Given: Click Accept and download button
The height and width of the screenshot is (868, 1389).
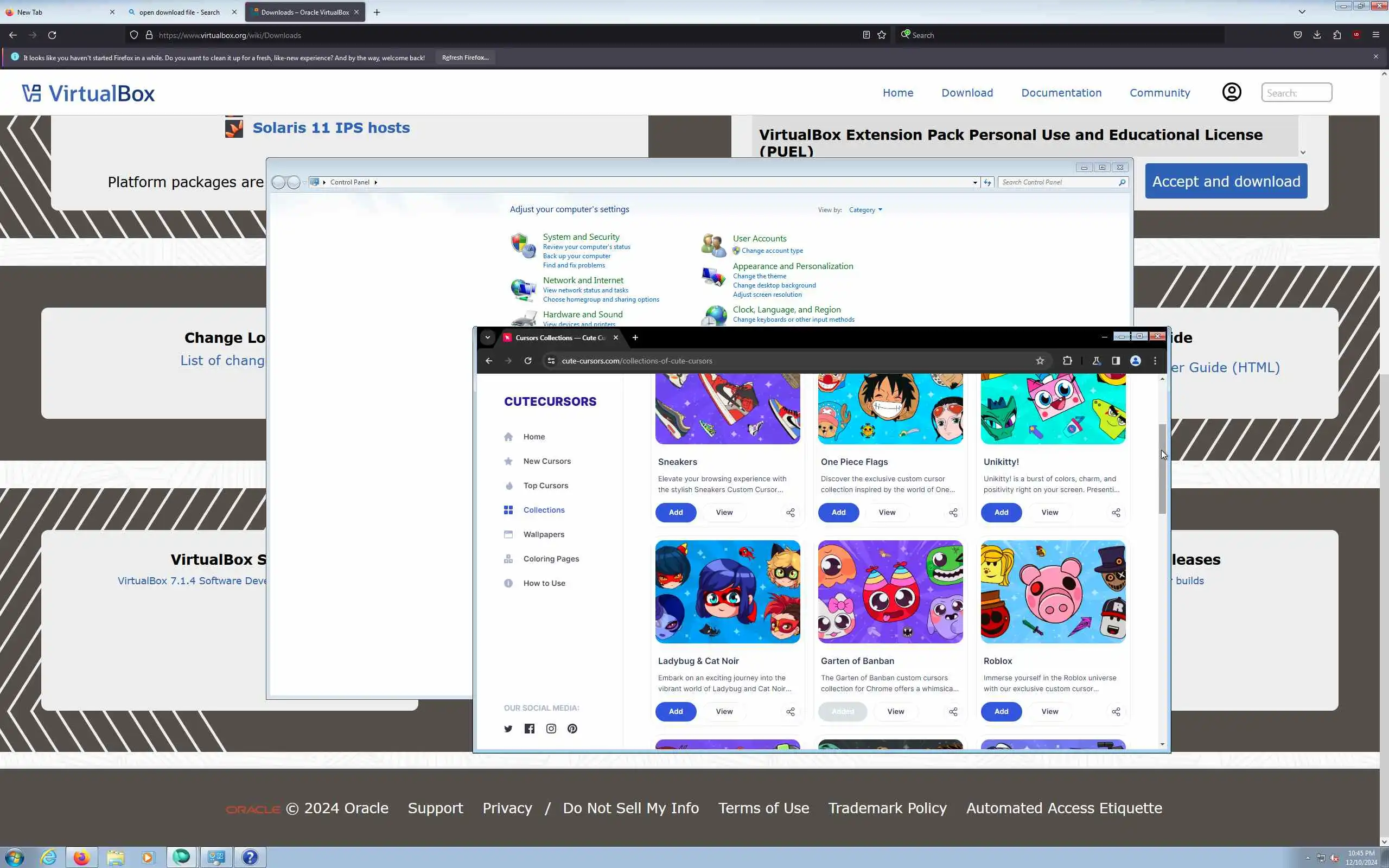Looking at the screenshot, I should (x=1226, y=181).
